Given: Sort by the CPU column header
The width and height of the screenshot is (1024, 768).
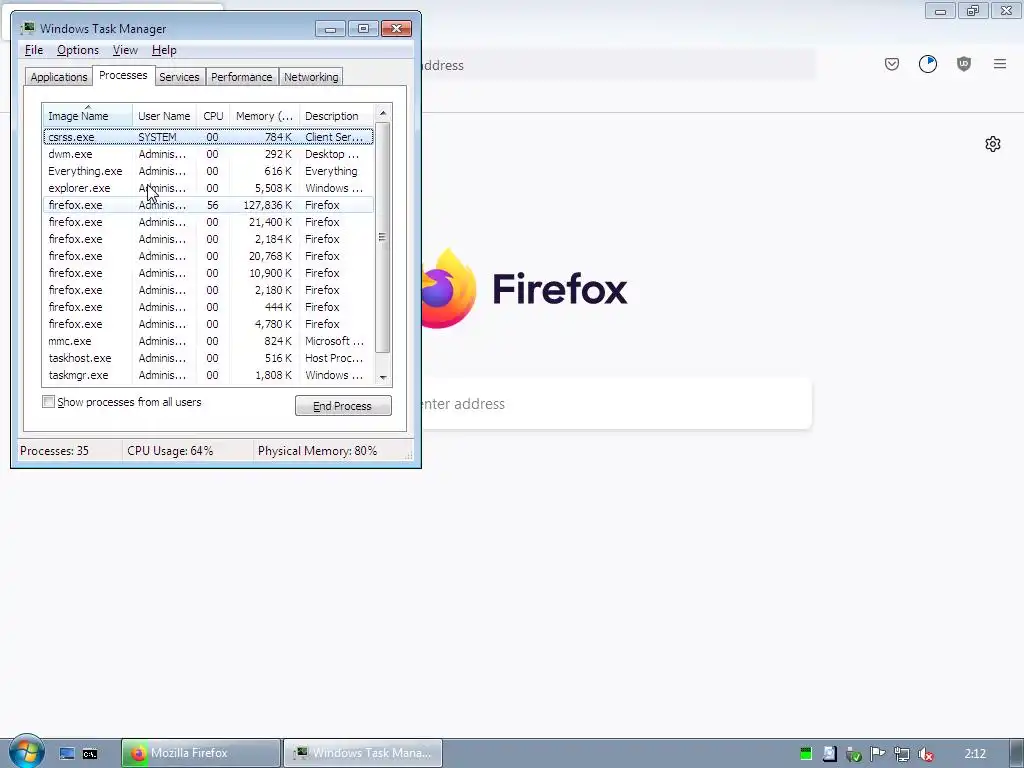Looking at the screenshot, I should click(x=213, y=116).
